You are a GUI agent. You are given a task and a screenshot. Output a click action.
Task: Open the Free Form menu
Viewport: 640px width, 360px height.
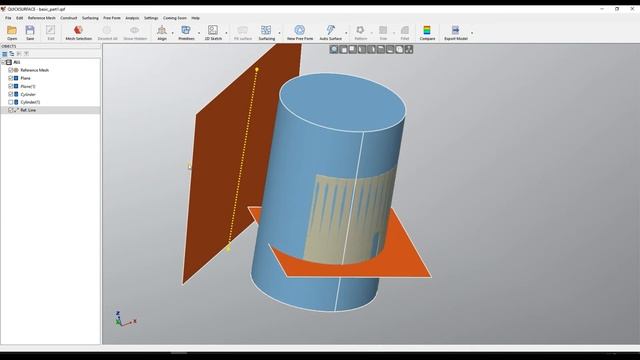point(112,18)
